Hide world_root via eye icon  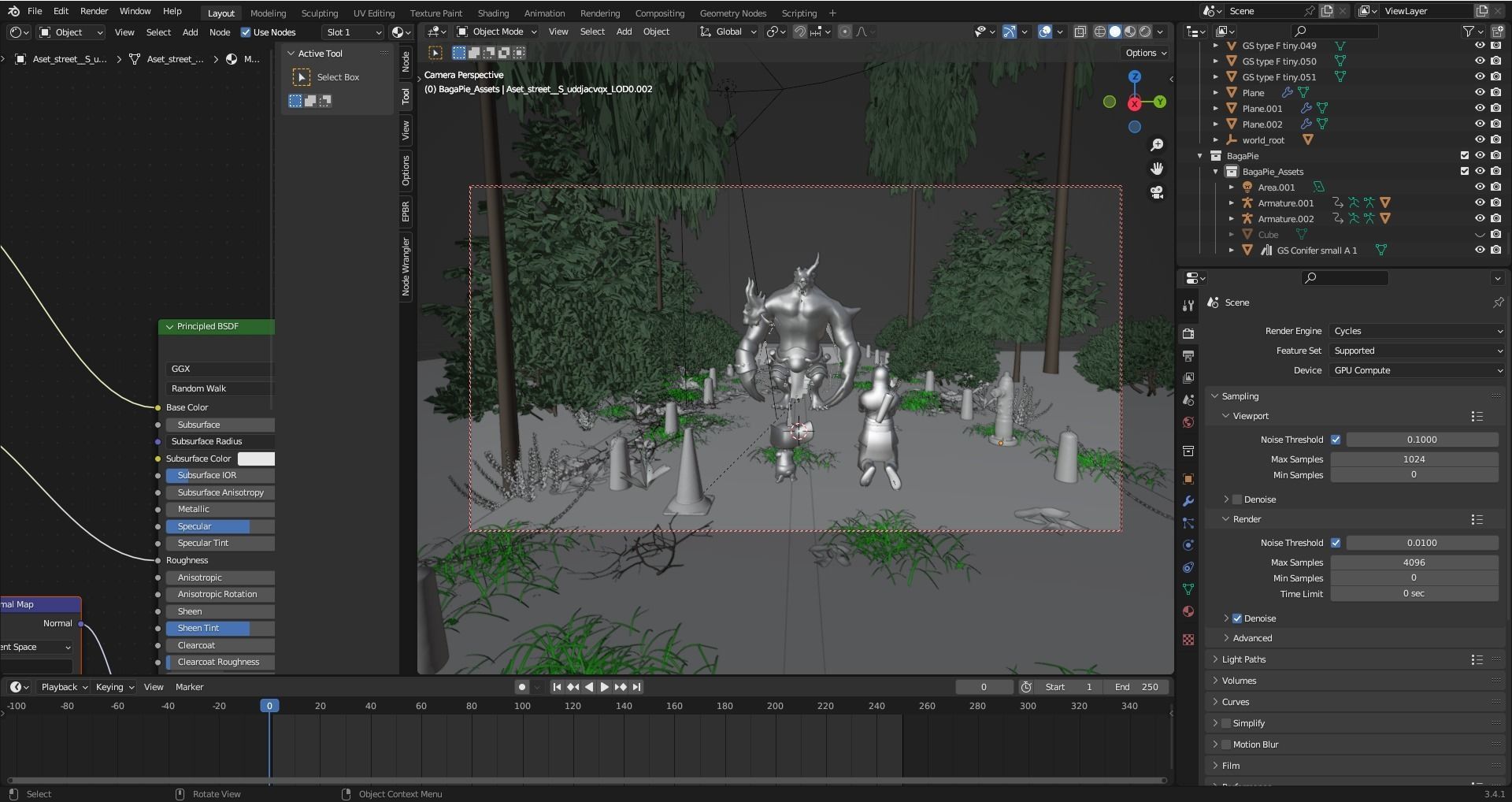1480,140
